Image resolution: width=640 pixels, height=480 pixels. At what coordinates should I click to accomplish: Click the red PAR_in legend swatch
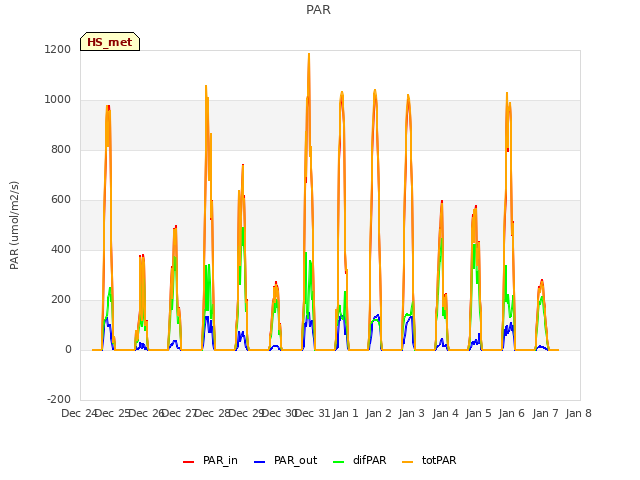pyautogui.click(x=188, y=462)
